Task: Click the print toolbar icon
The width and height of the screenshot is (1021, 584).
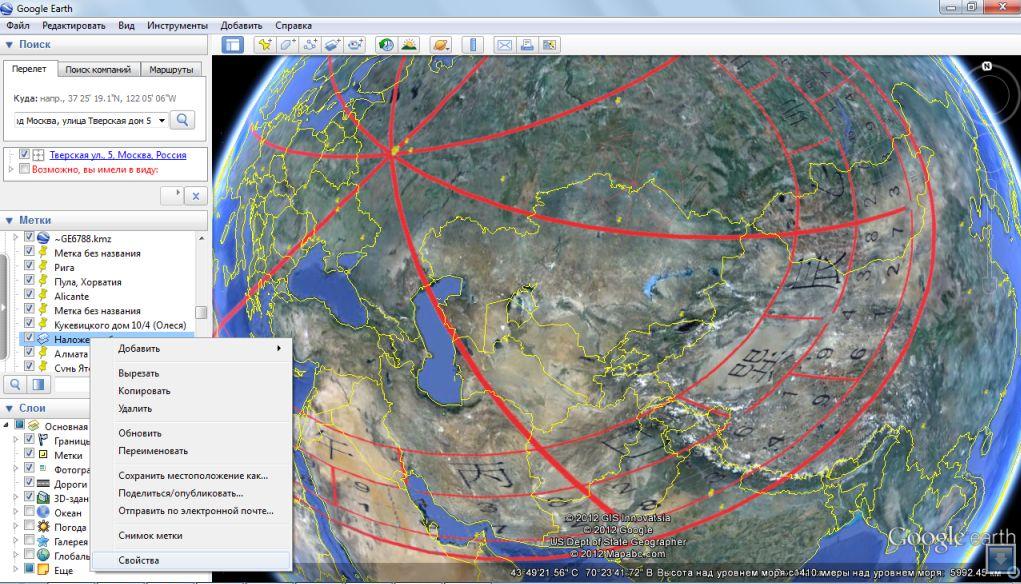Action: coord(527,44)
